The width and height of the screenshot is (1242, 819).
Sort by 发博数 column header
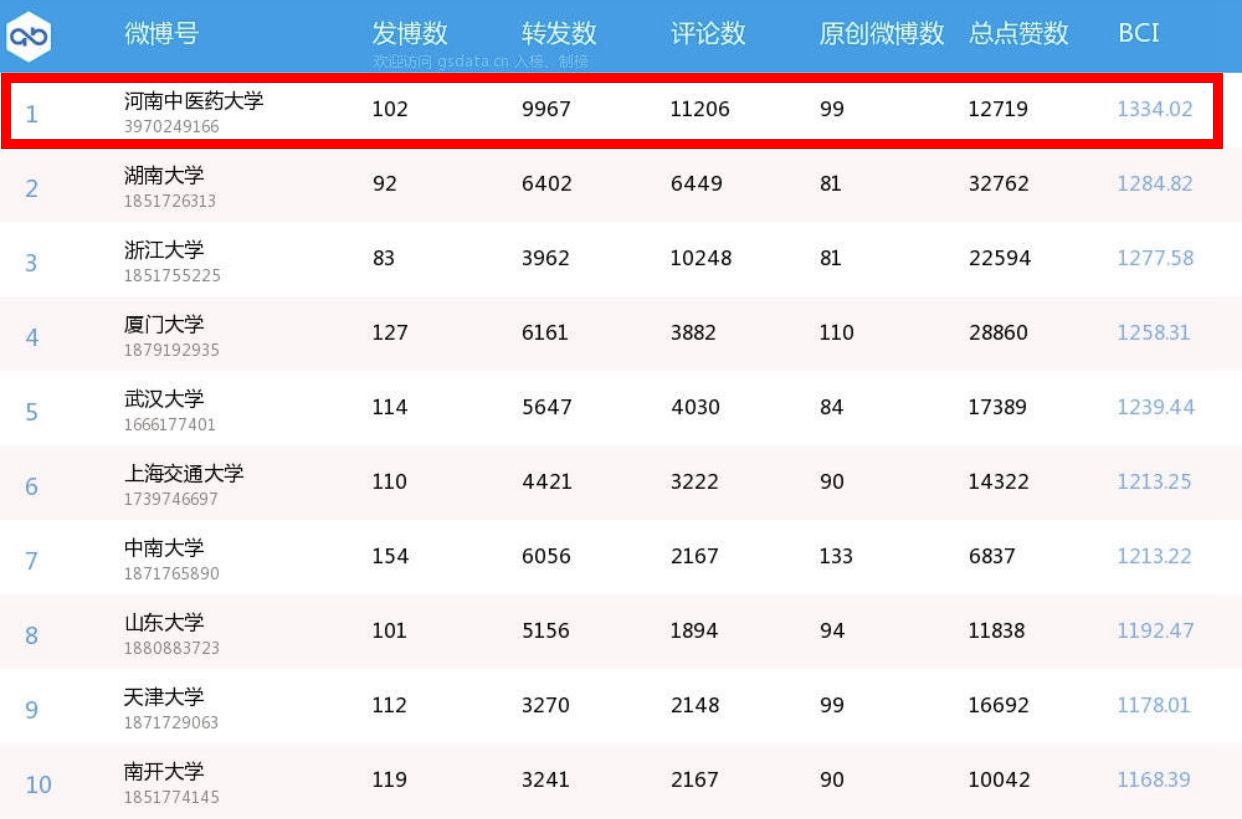(x=409, y=33)
